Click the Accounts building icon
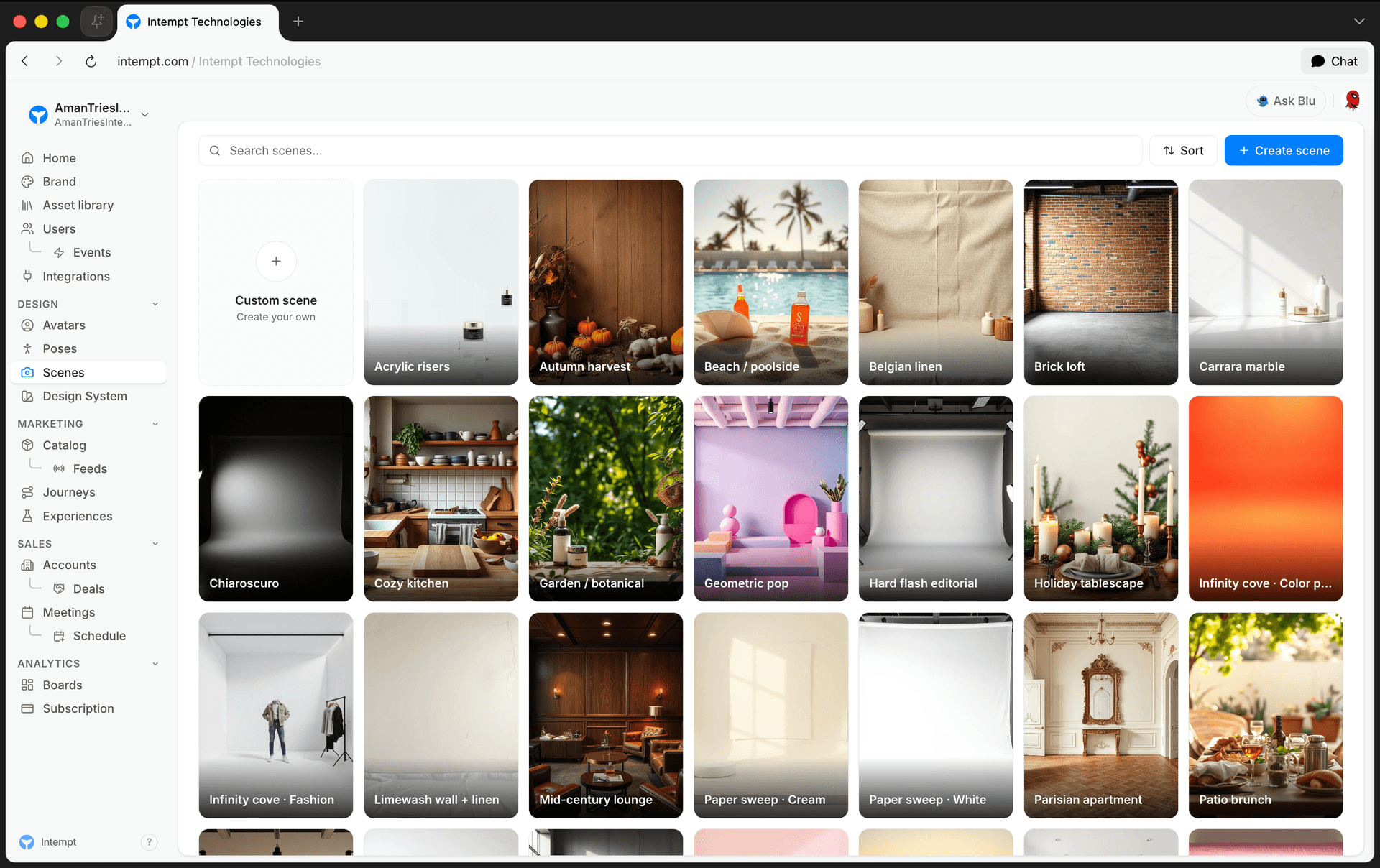This screenshot has width=1380, height=868. point(27,565)
